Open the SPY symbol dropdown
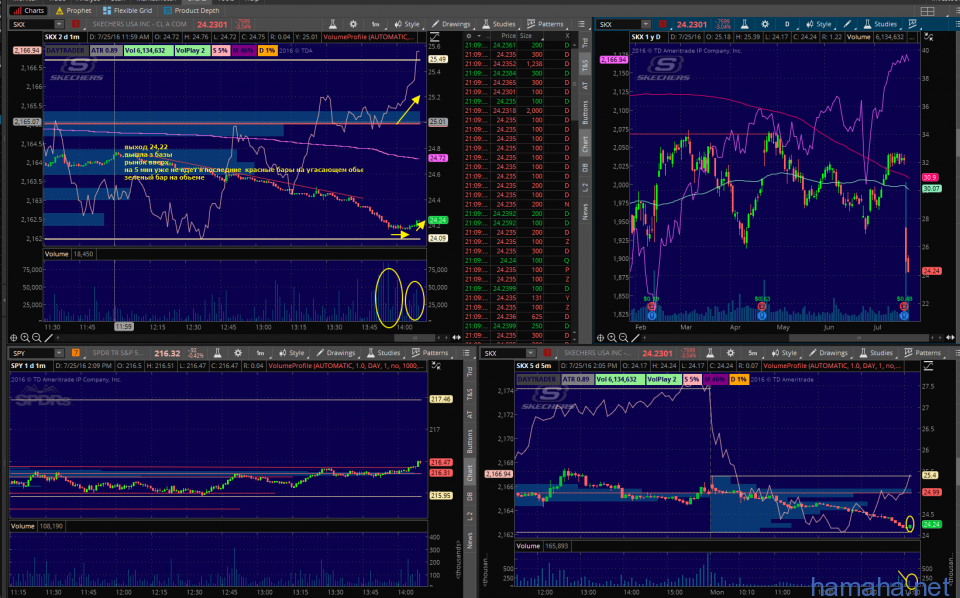 [59, 353]
